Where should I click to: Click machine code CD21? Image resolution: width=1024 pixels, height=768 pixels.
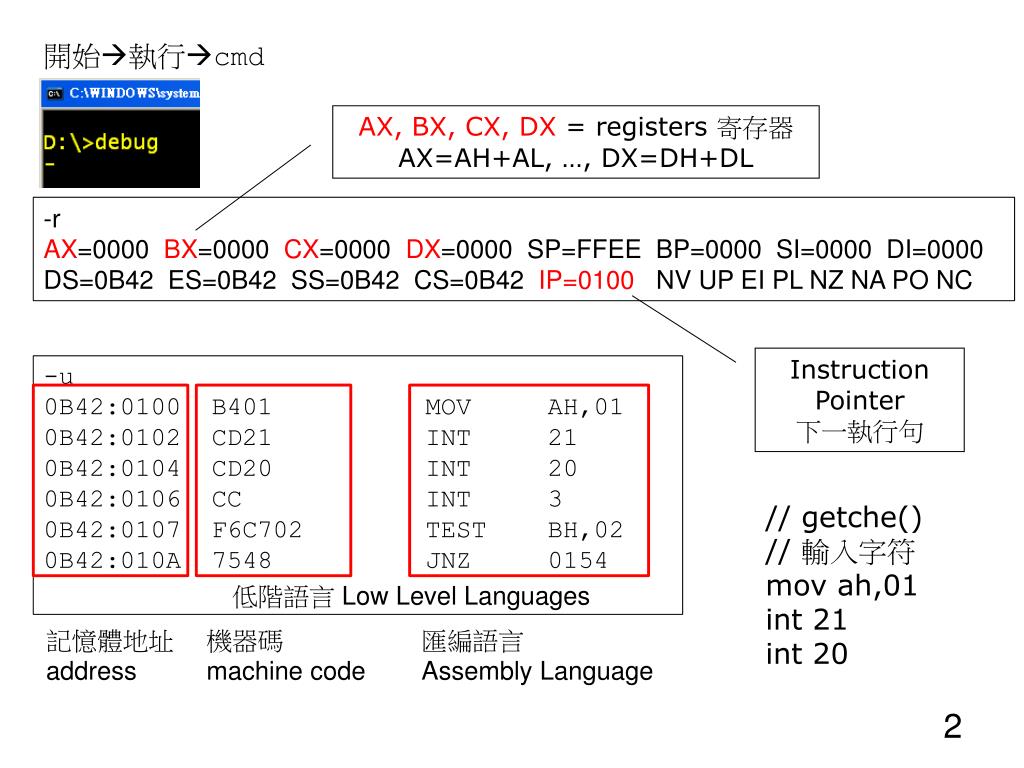[x=242, y=438]
